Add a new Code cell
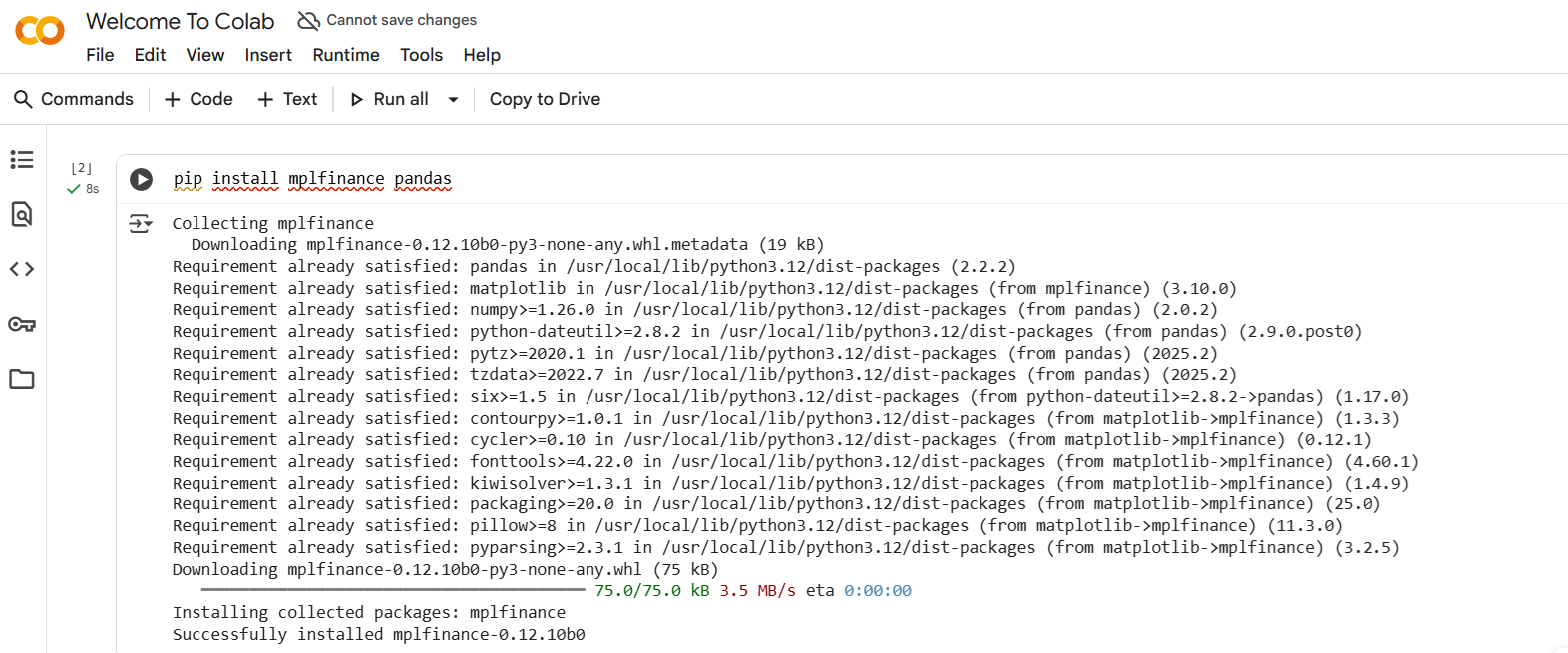This screenshot has width=1568, height=653. point(198,99)
